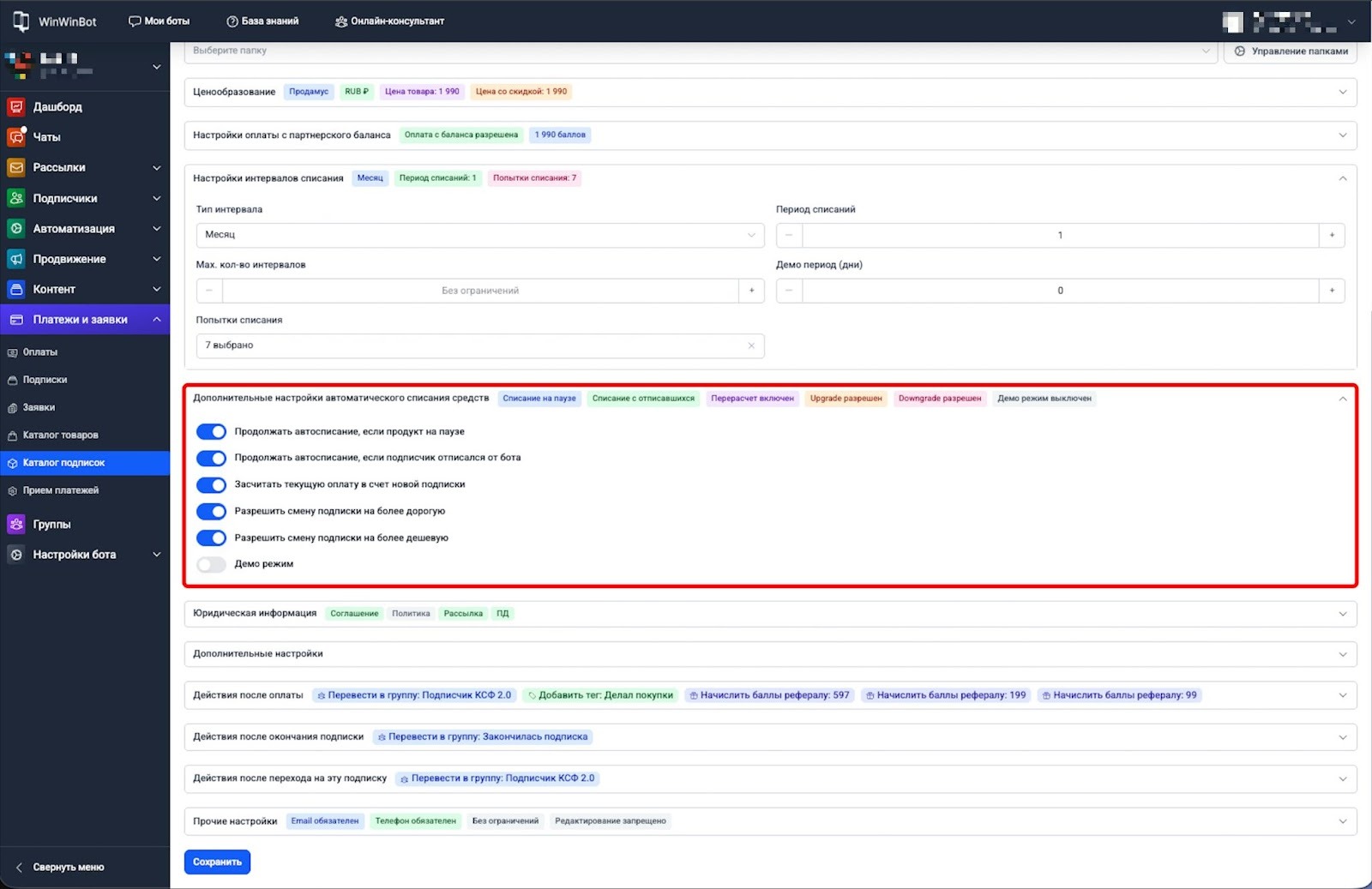Click the Дашборд icon in sidebar
Screen dimensions: 1372x889
(x=15, y=107)
